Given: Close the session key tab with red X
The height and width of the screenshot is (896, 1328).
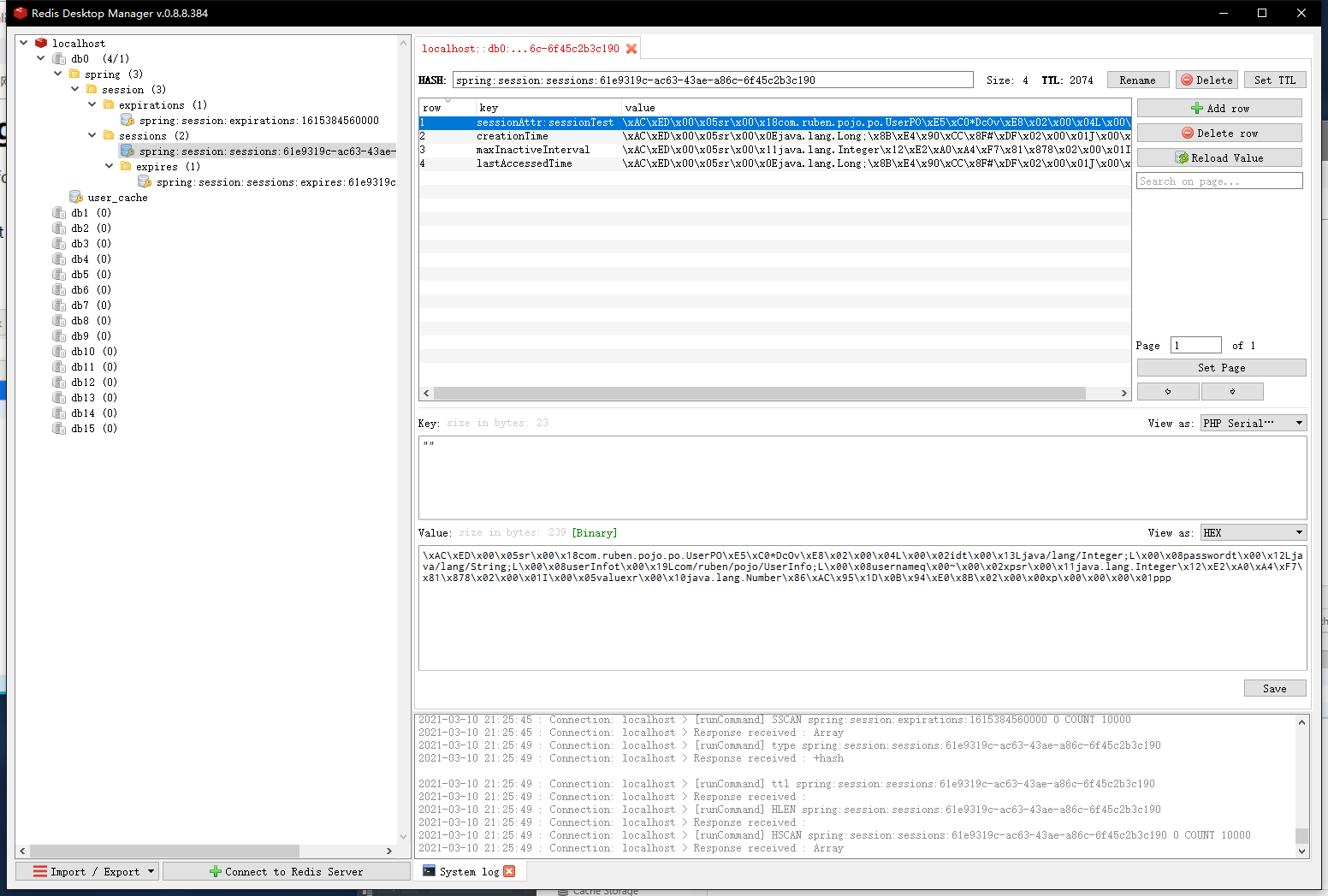Looking at the screenshot, I should [x=631, y=49].
